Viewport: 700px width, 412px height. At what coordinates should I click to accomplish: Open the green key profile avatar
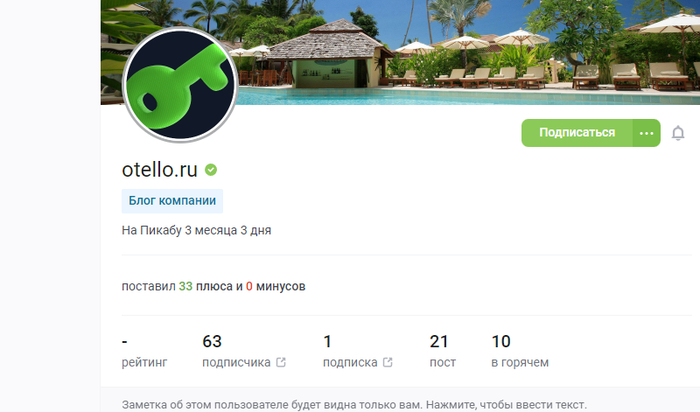click(180, 84)
